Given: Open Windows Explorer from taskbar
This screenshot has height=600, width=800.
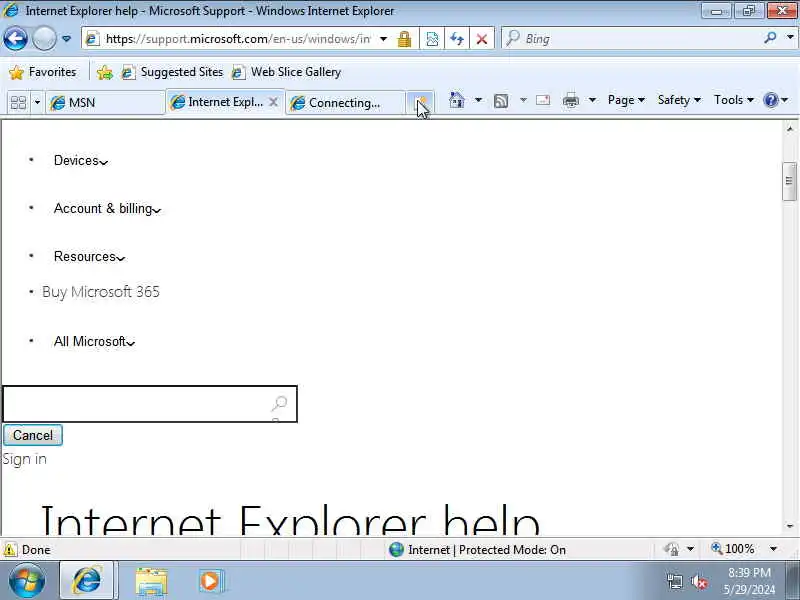Looking at the screenshot, I should point(151,581).
